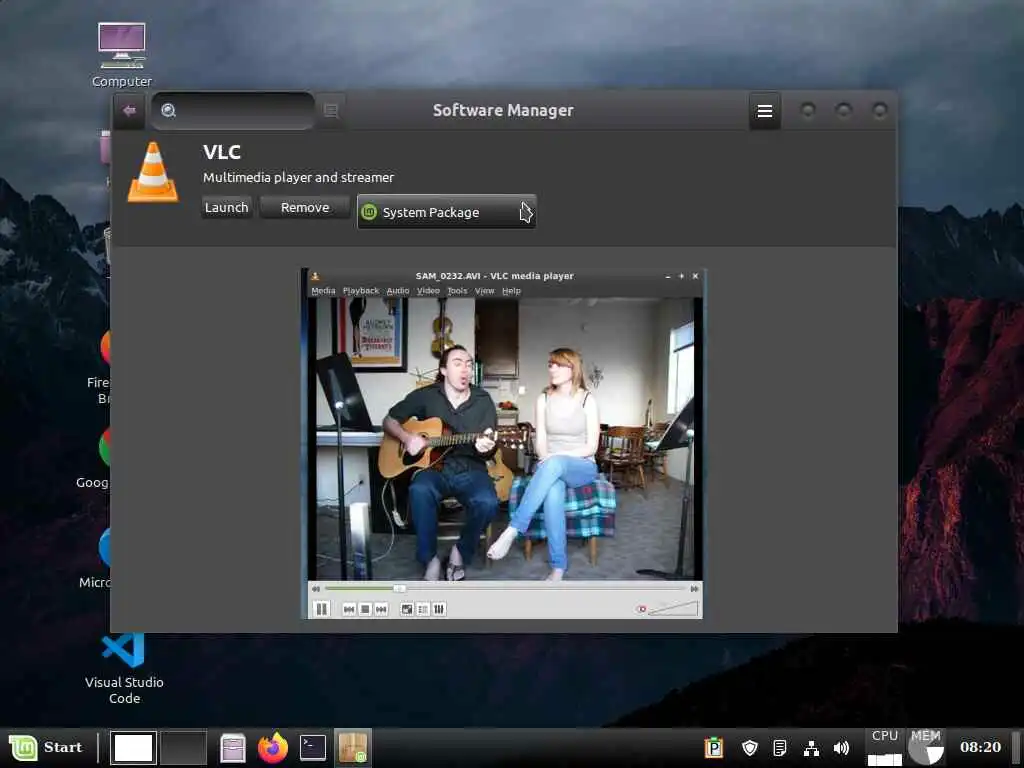The image size is (1024, 768).
Task: Open the Mint Start menu
Action: (46, 747)
